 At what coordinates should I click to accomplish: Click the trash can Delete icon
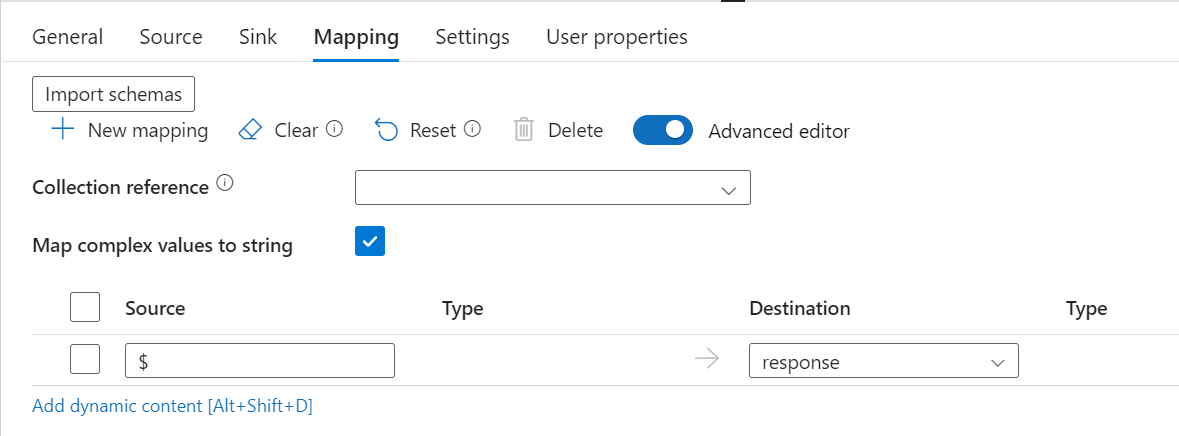point(524,130)
